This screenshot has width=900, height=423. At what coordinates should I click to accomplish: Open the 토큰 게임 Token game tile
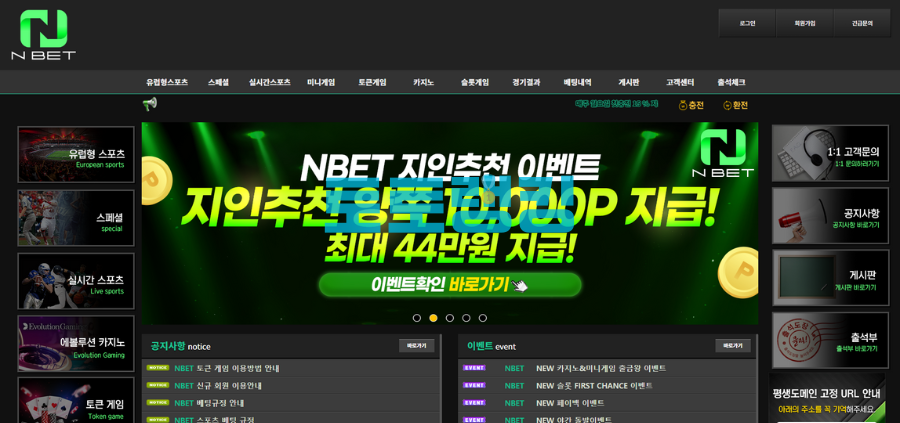click(76, 400)
